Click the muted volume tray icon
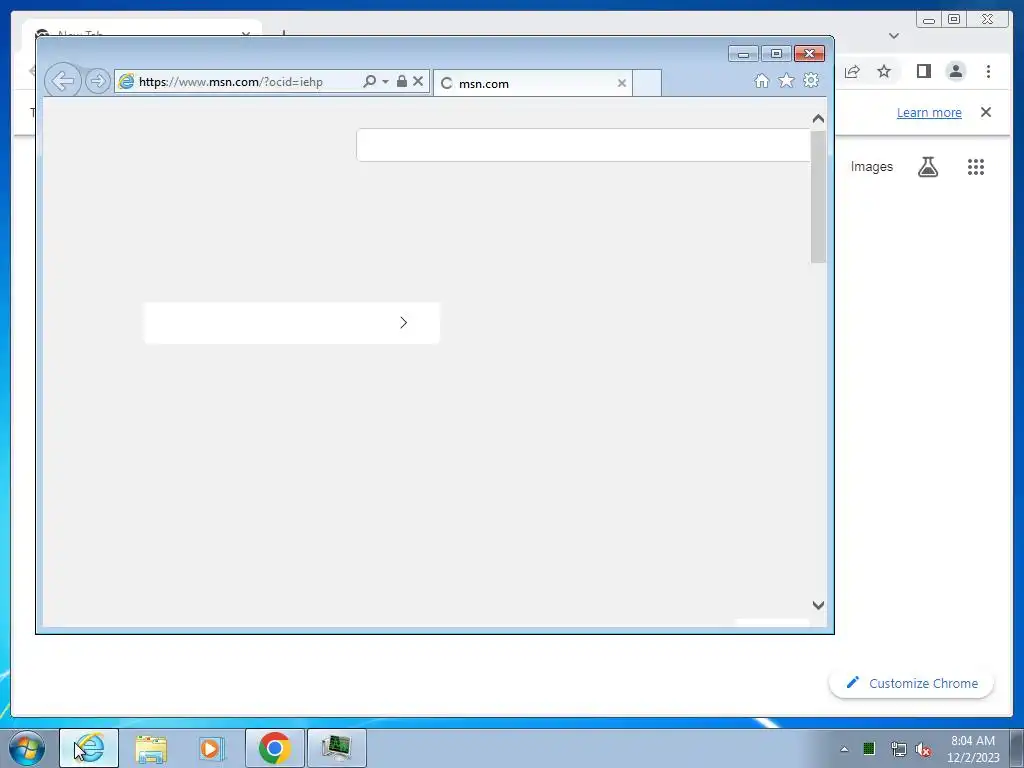Viewport: 1024px width, 768px height. pos(923,749)
